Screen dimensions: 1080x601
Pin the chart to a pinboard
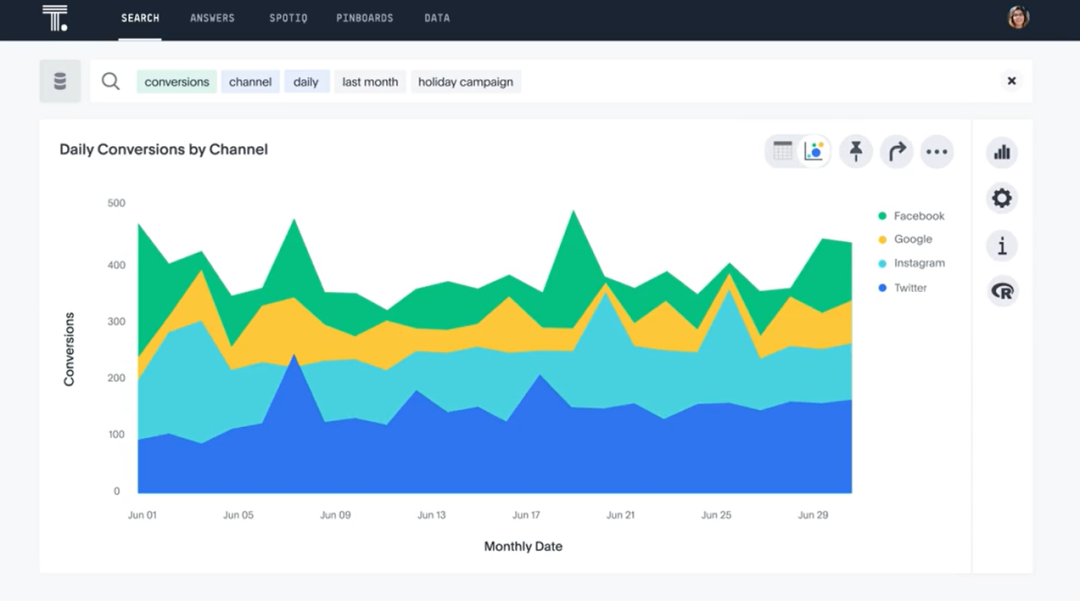(x=855, y=151)
